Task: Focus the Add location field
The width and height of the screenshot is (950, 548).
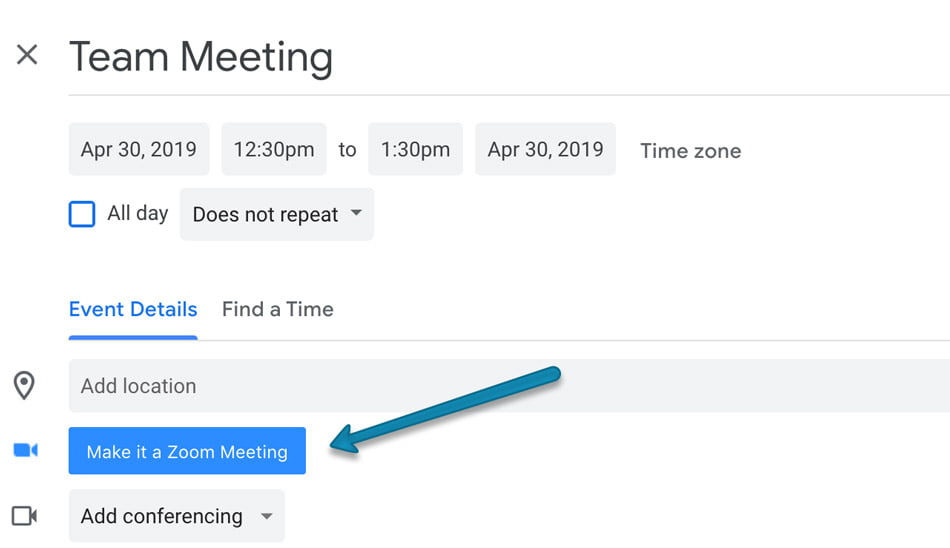Action: [509, 386]
